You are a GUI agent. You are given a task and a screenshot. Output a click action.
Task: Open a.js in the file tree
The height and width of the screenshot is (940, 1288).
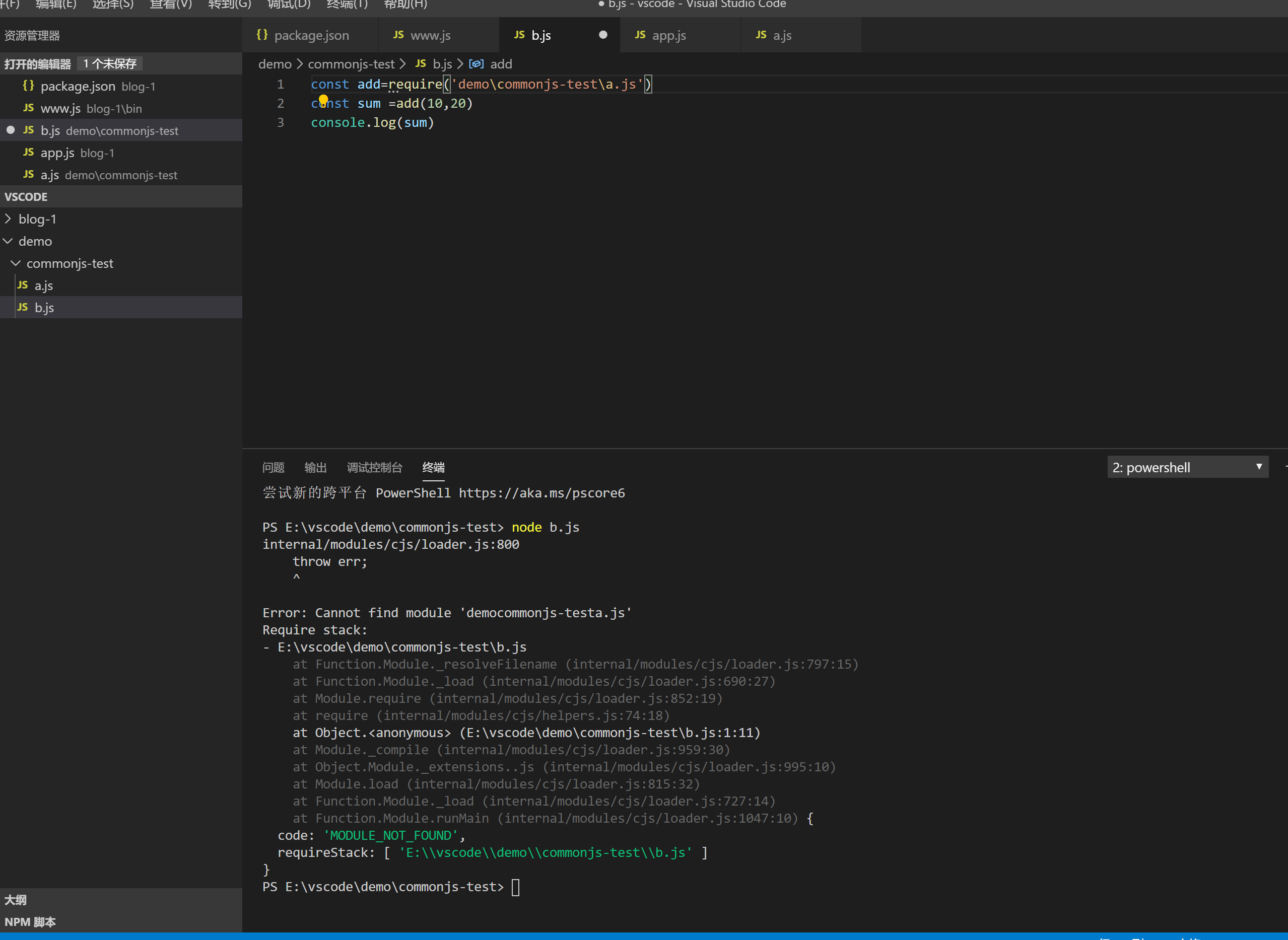tap(121, 285)
